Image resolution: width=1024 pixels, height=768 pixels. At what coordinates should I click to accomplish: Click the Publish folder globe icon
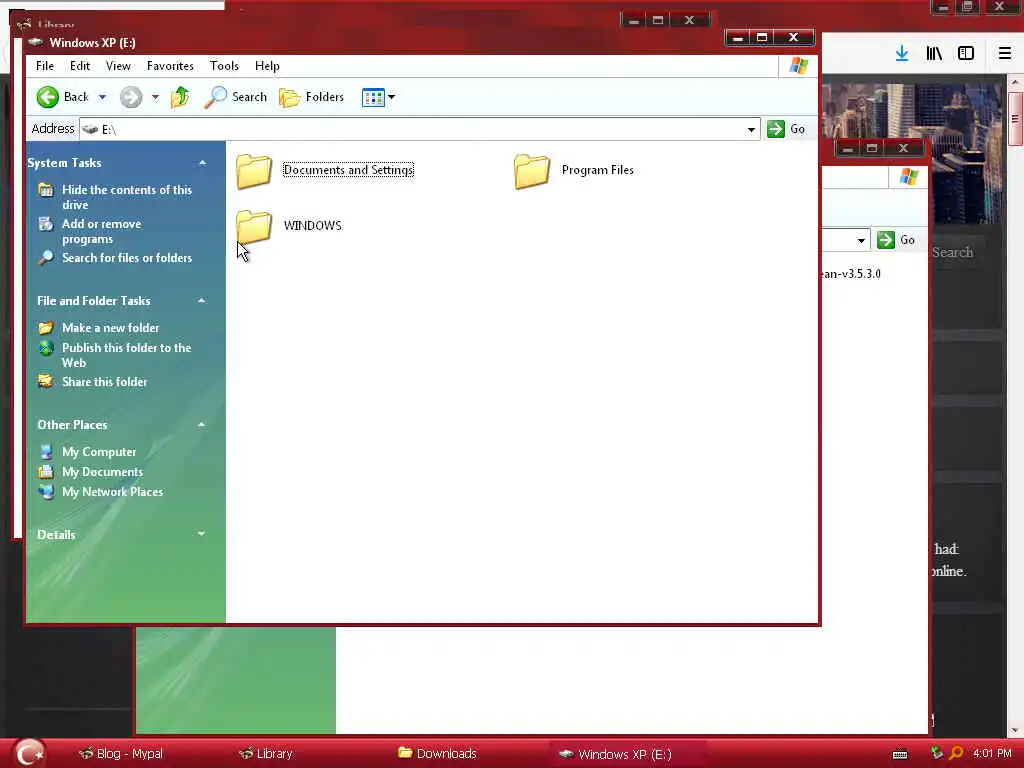46,348
